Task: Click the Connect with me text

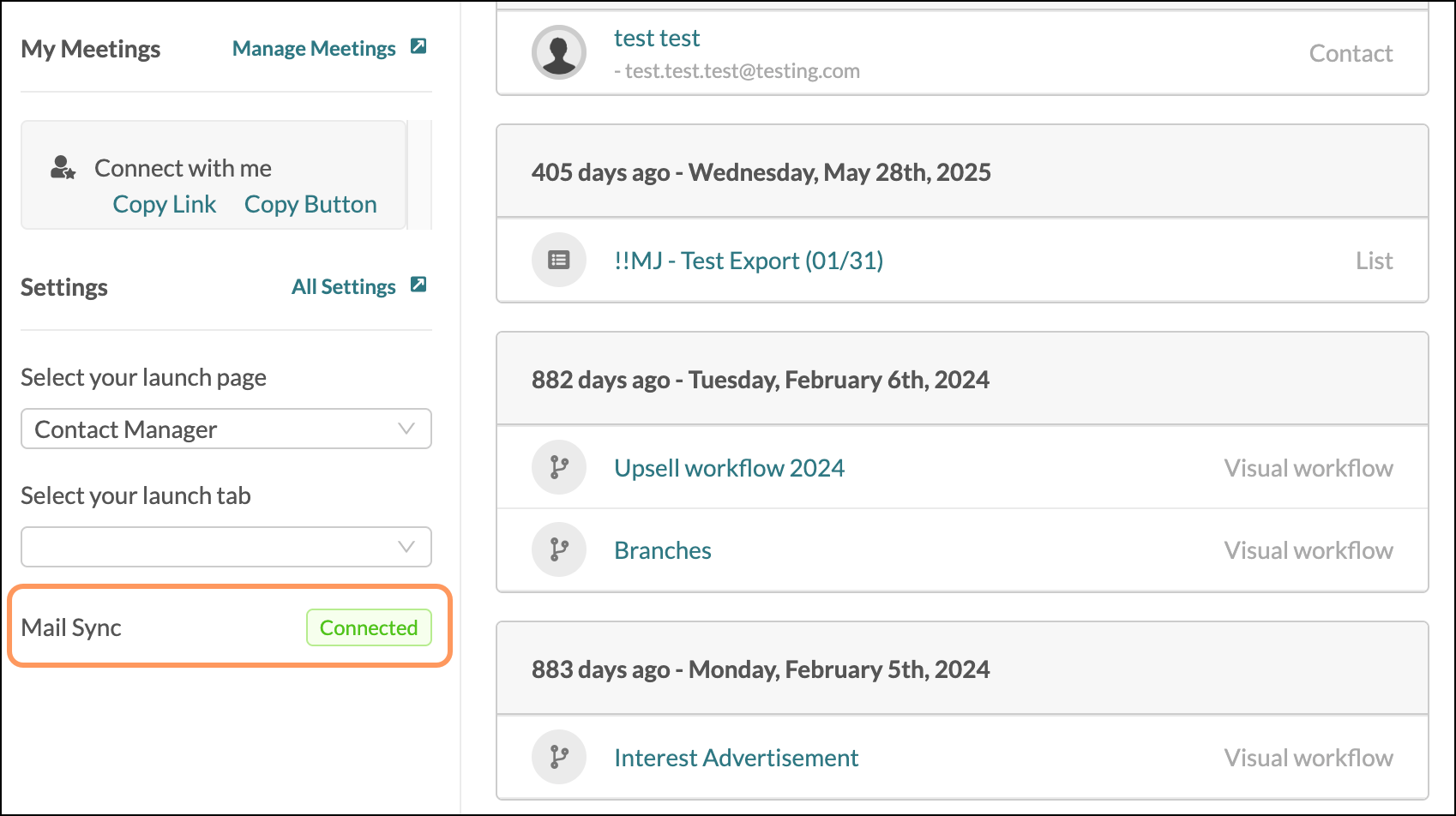Action: click(183, 168)
